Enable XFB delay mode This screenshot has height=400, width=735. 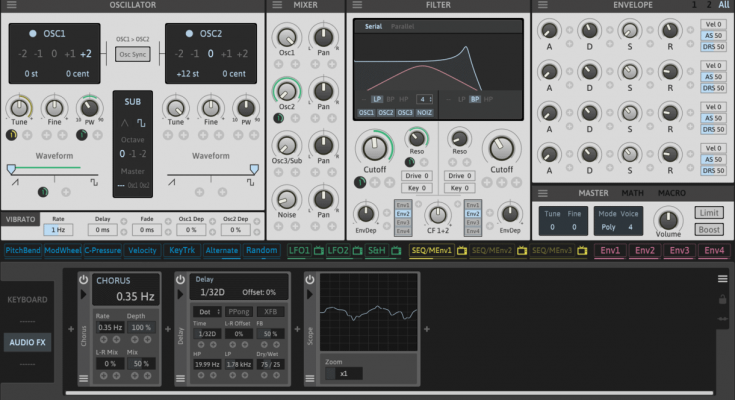(270, 311)
